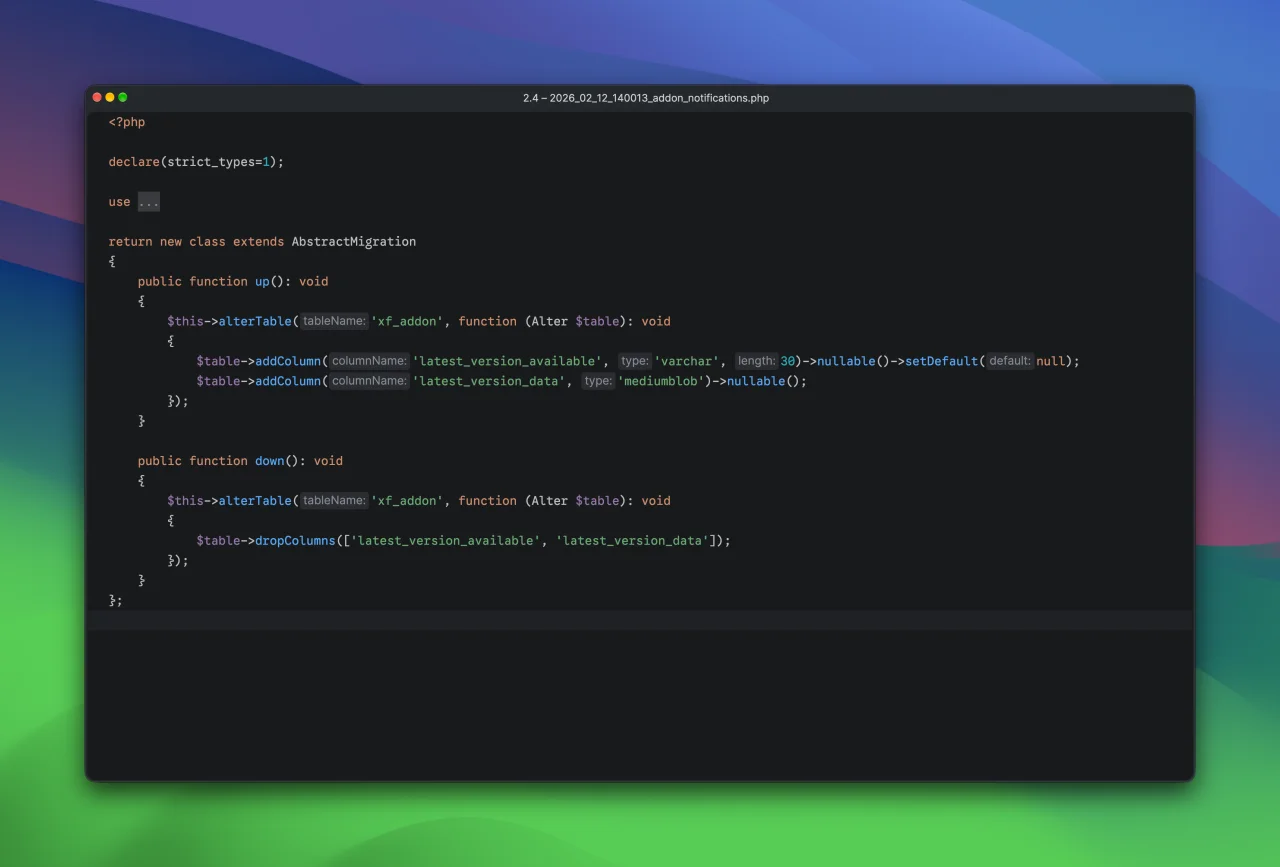Click the use keyword
This screenshot has width=1280, height=867.
tap(120, 202)
